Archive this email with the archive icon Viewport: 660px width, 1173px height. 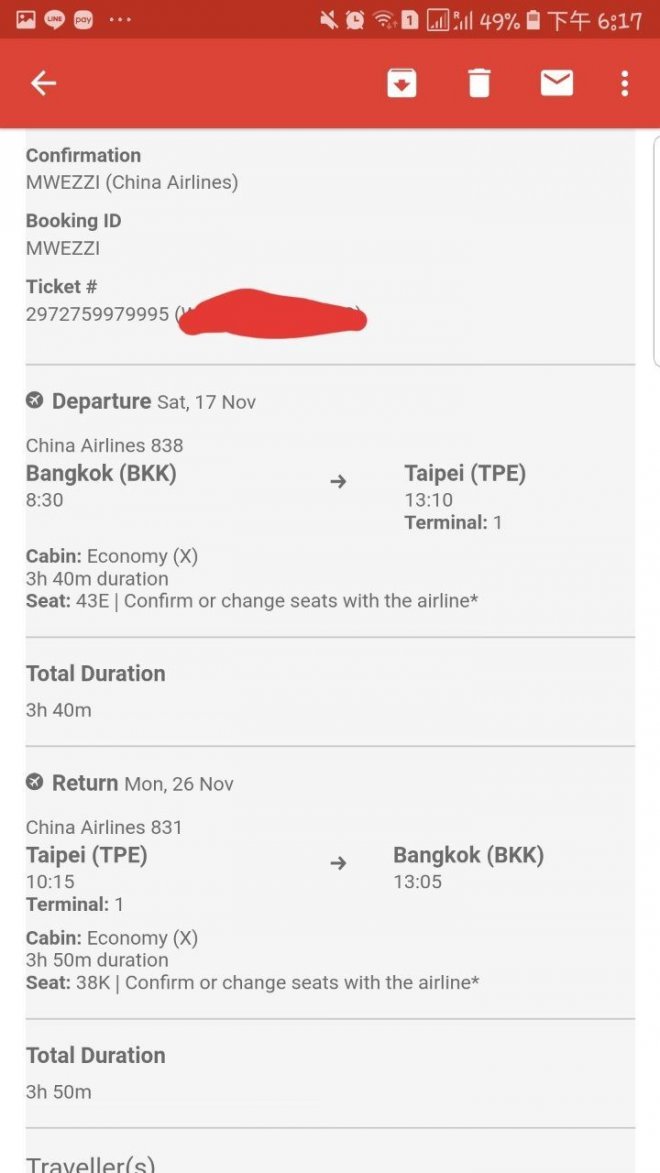[401, 83]
